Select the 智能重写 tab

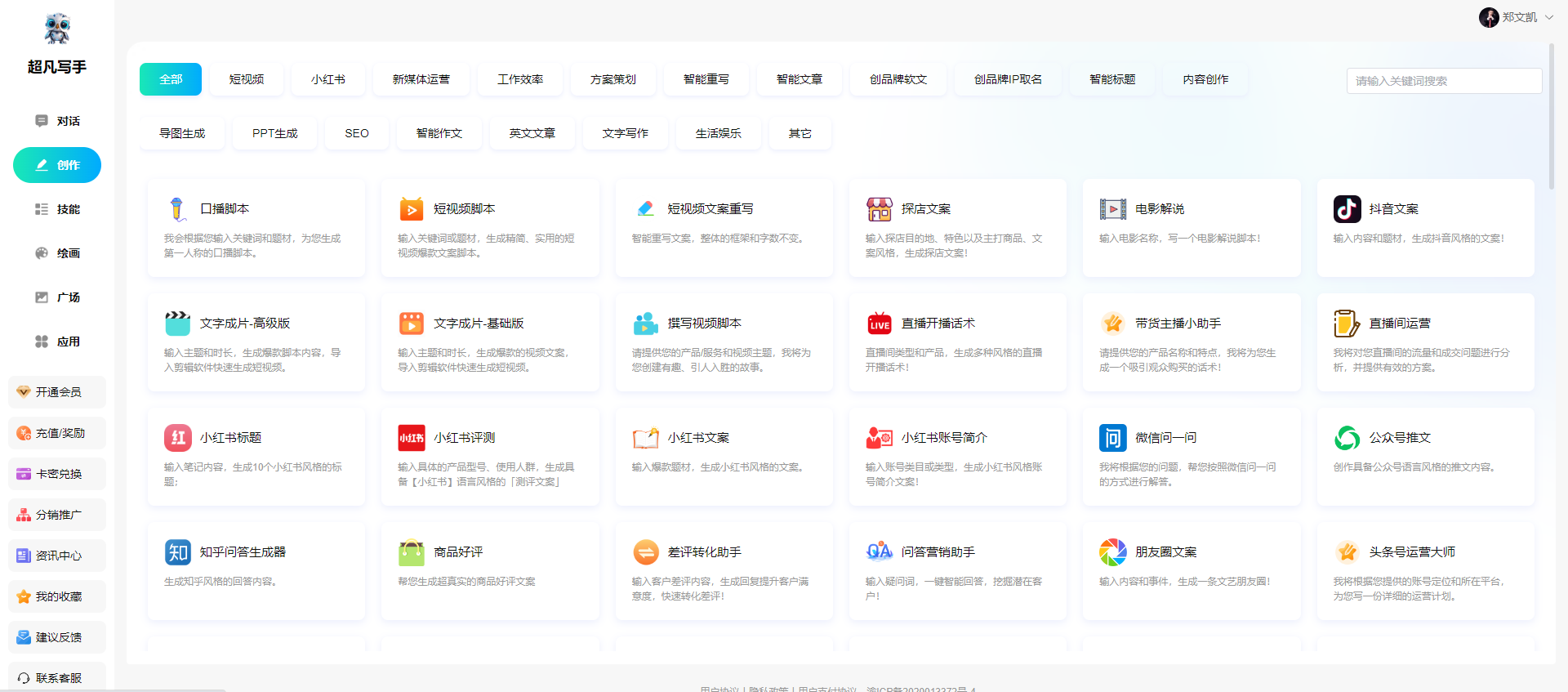coord(706,79)
